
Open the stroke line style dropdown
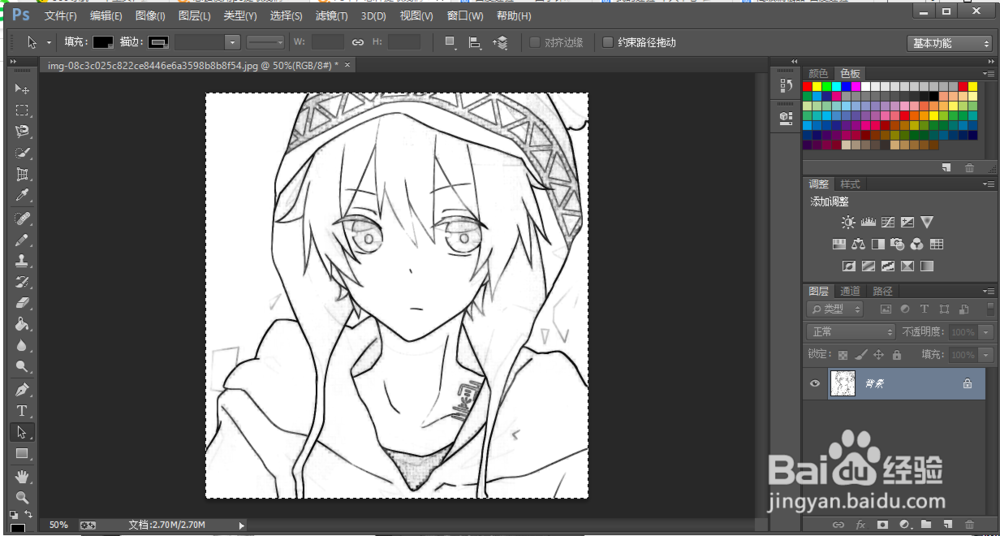coord(266,42)
